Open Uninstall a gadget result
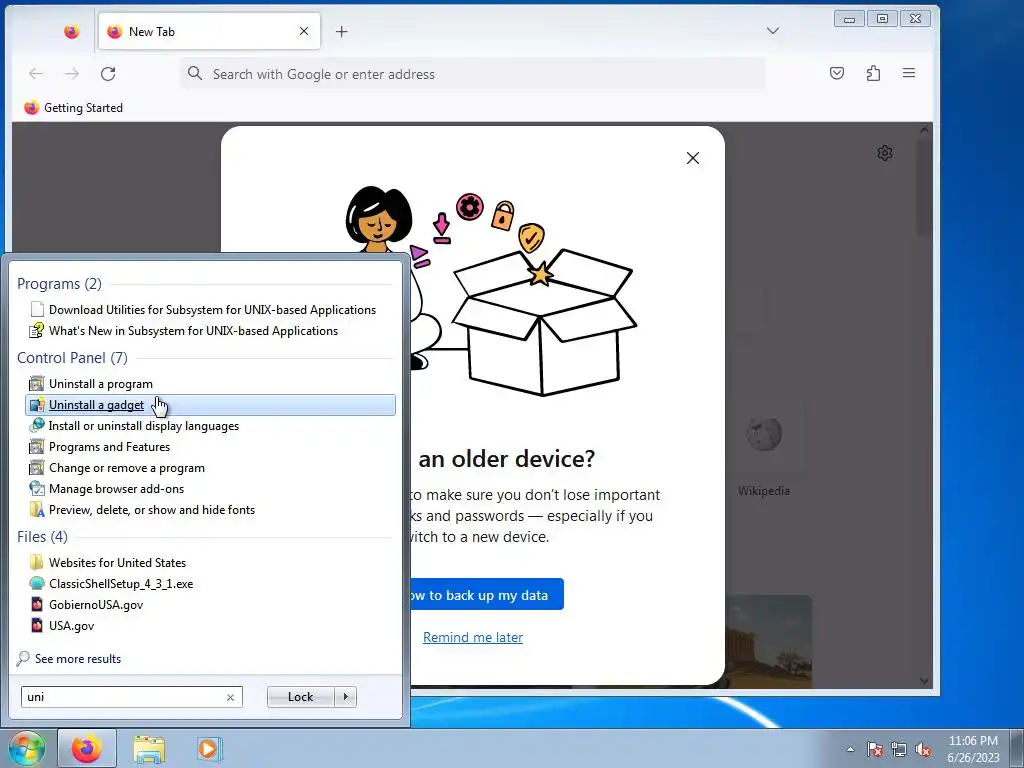The width and height of the screenshot is (1024, 768). point(211,405)
